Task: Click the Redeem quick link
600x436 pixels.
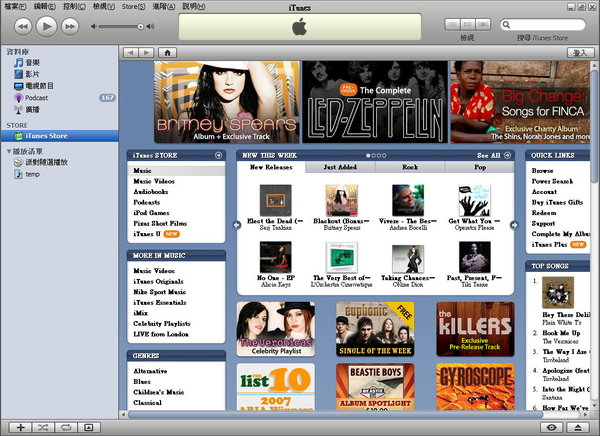Action: pos(544,213)
